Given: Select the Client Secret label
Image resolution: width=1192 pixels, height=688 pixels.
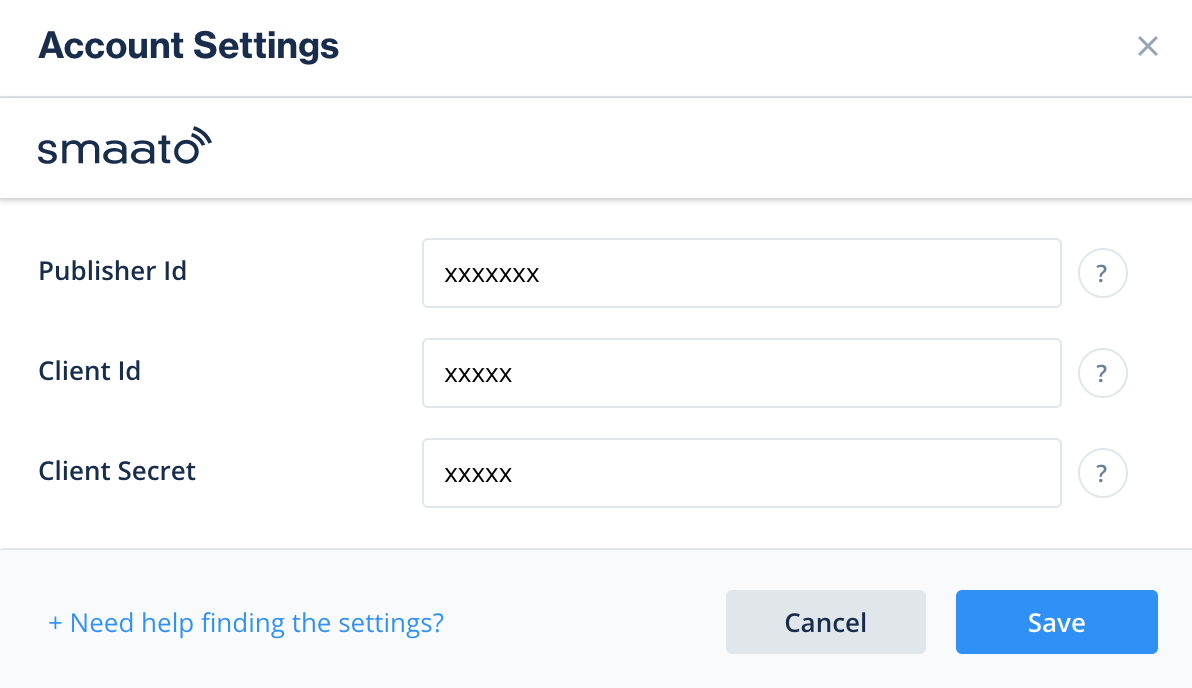Looking at the screenshot, I should point(117,471).
